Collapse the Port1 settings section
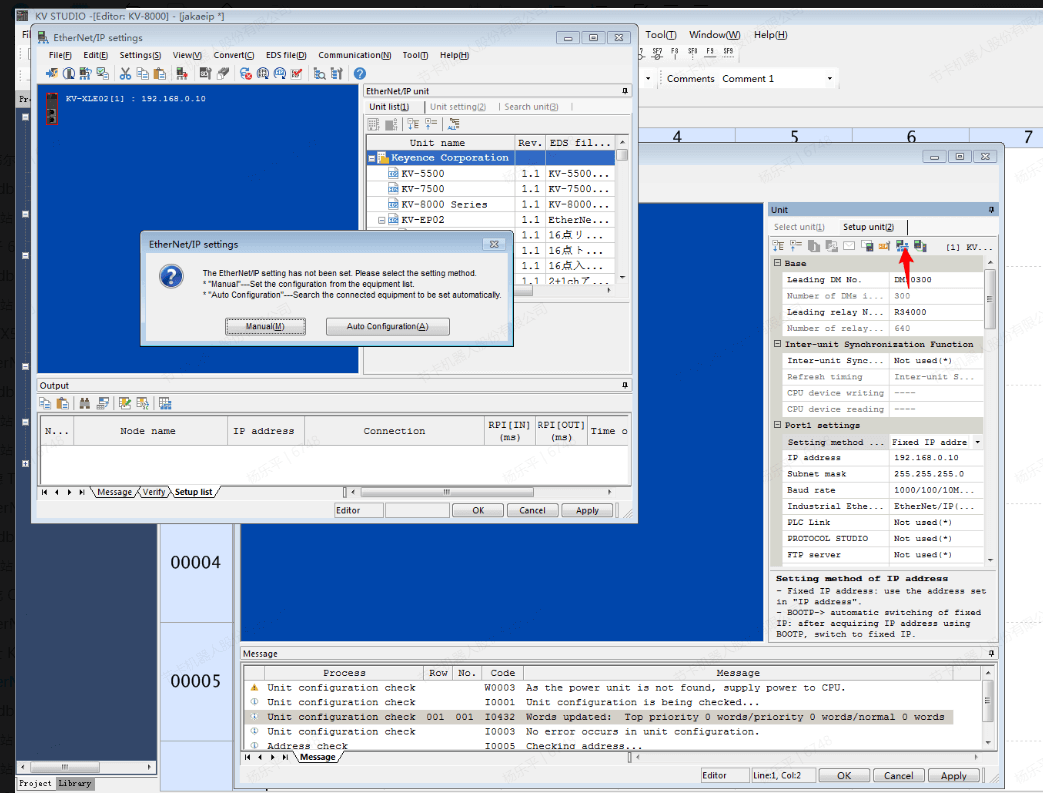This screenshot has height=793, width=1043. pyautogui.click(x=777, y=425)
